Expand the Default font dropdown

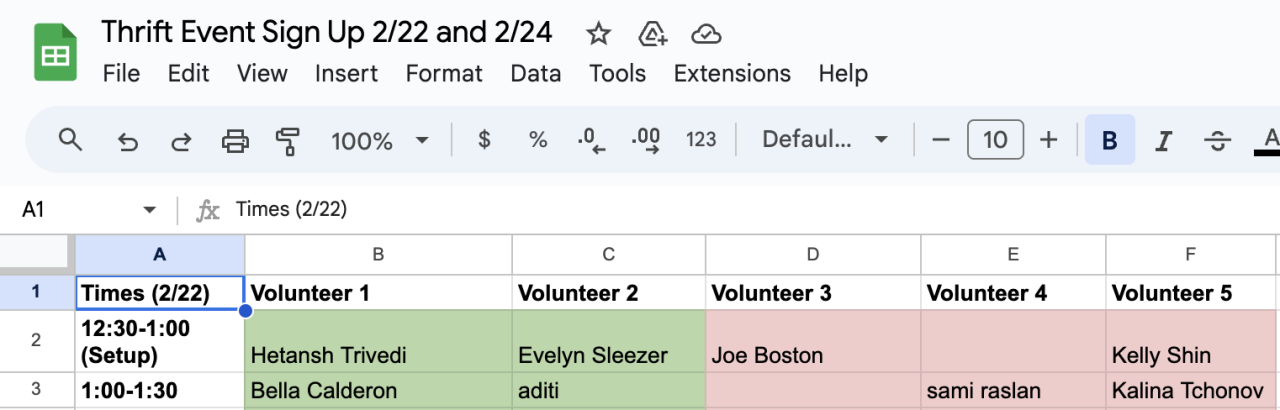coord(825,140)
